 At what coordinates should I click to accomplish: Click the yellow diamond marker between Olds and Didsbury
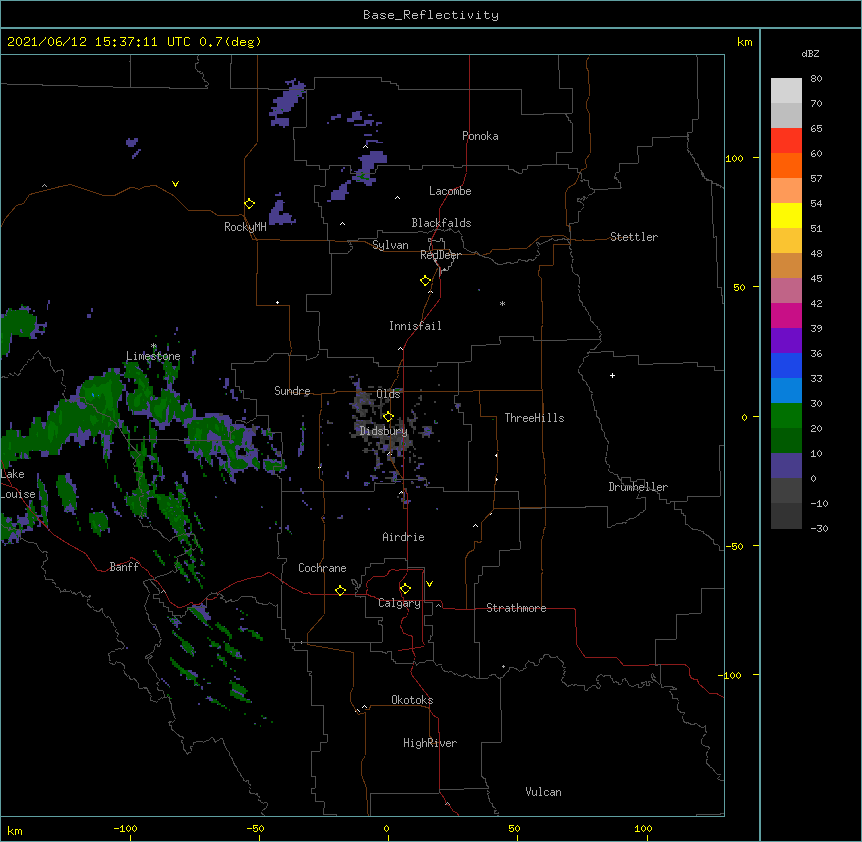tap(388, 417)
